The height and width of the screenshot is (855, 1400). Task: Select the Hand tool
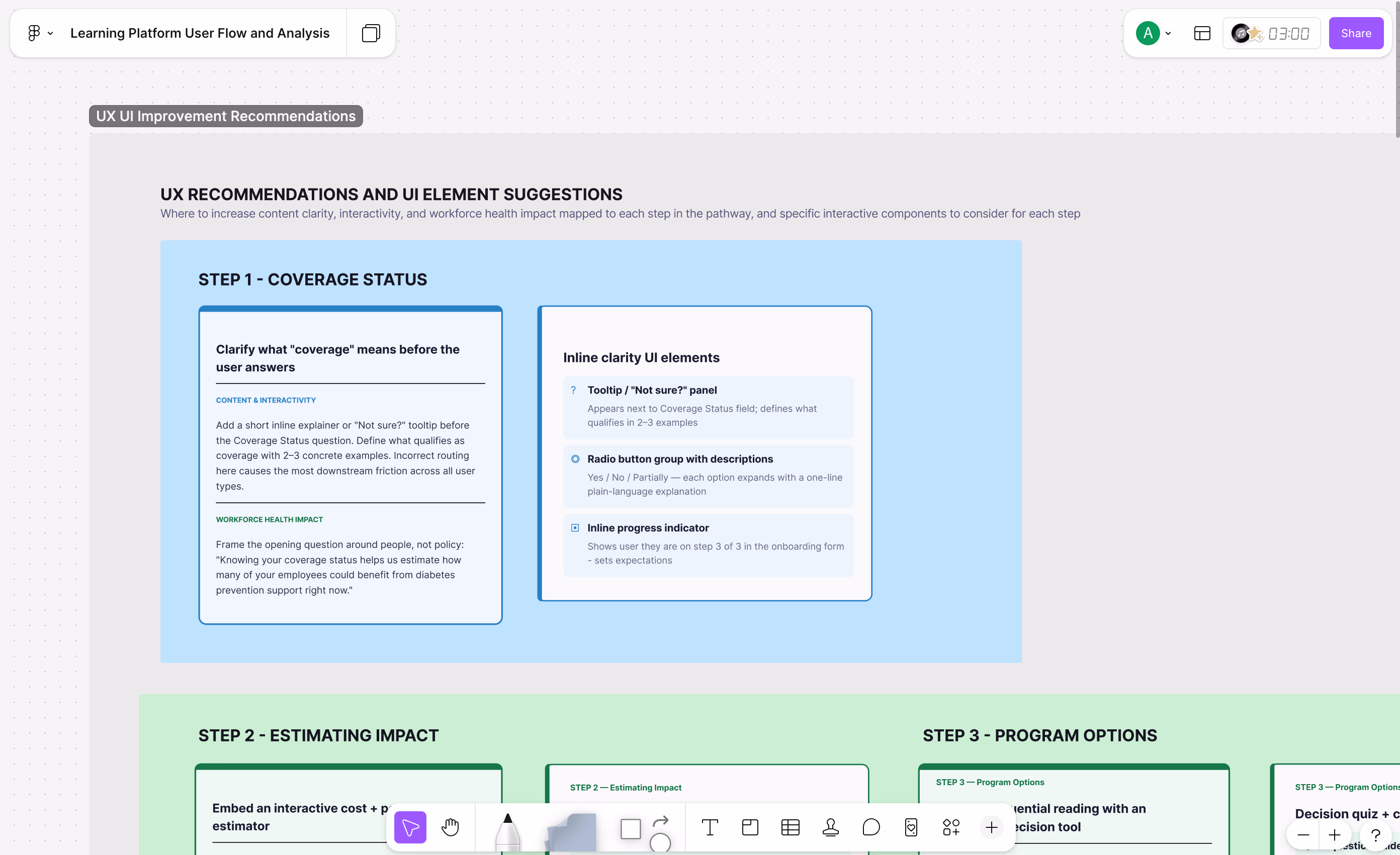coord(450,827)
